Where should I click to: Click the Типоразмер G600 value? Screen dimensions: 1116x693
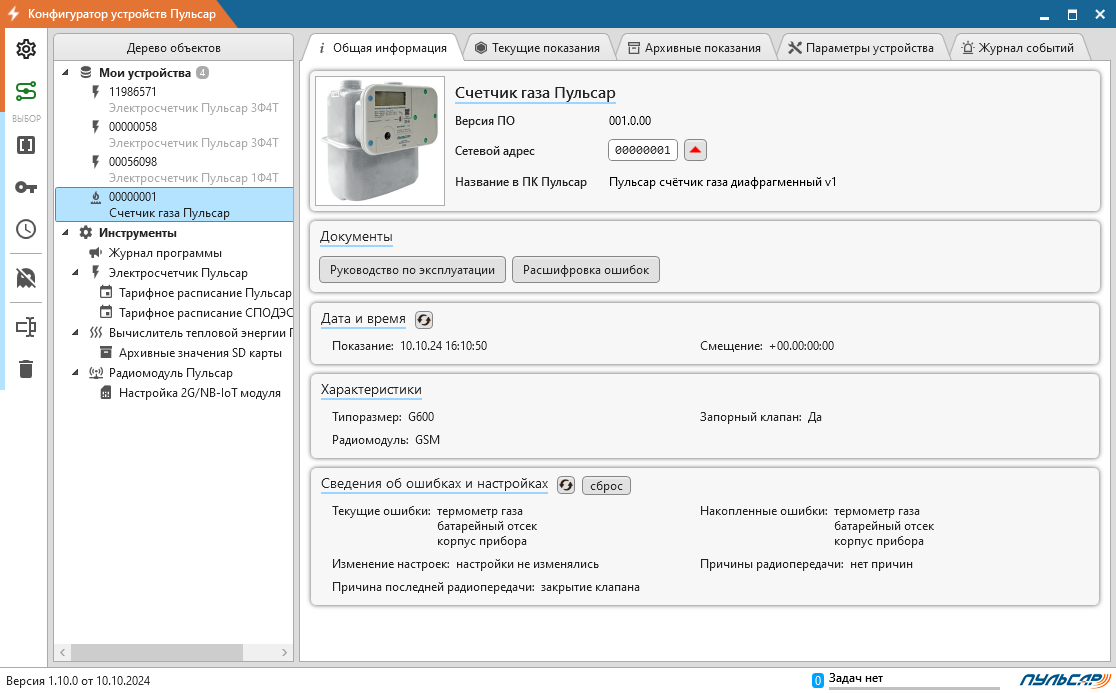pos(421,417)
